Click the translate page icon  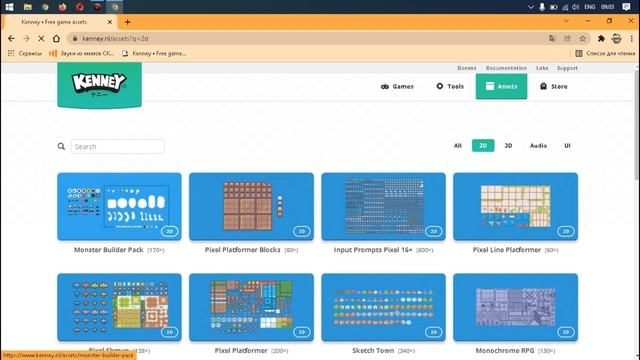(552, 38)
